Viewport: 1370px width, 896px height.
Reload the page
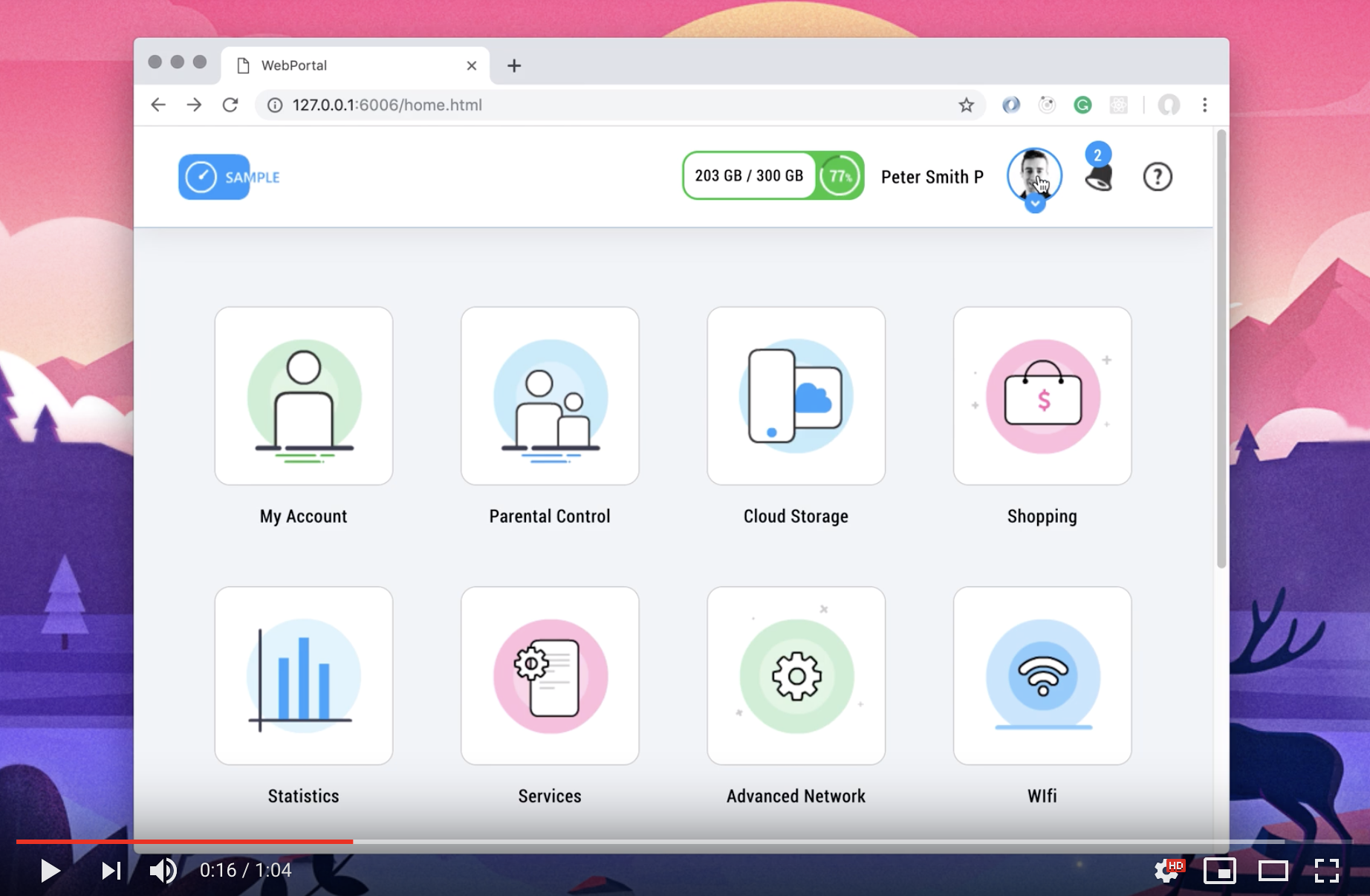[230, 105]
